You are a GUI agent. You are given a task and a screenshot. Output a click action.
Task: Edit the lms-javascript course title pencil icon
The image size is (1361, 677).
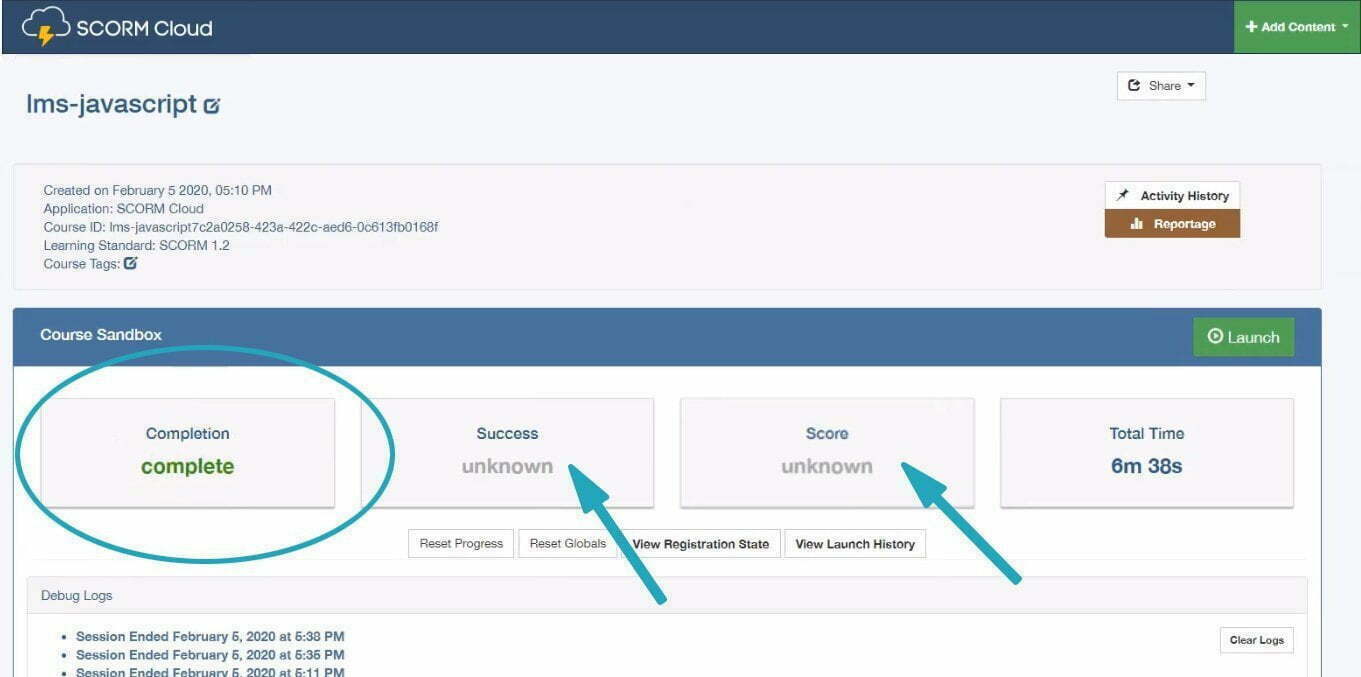point(211,105)
